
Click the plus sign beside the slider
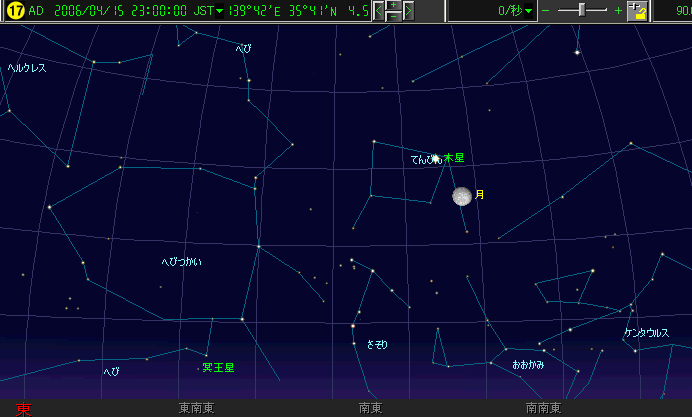[618, 11]
